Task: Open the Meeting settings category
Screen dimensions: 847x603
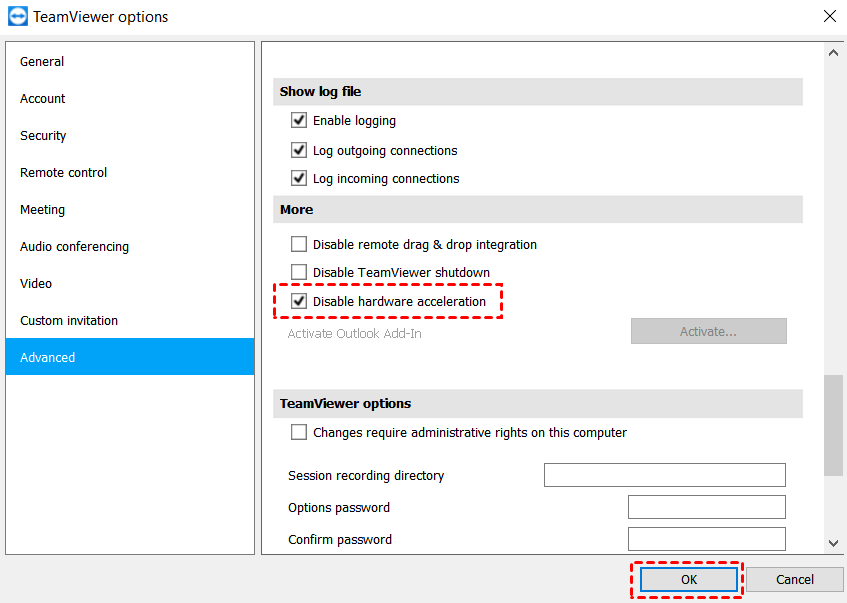Action: point(130,210)
